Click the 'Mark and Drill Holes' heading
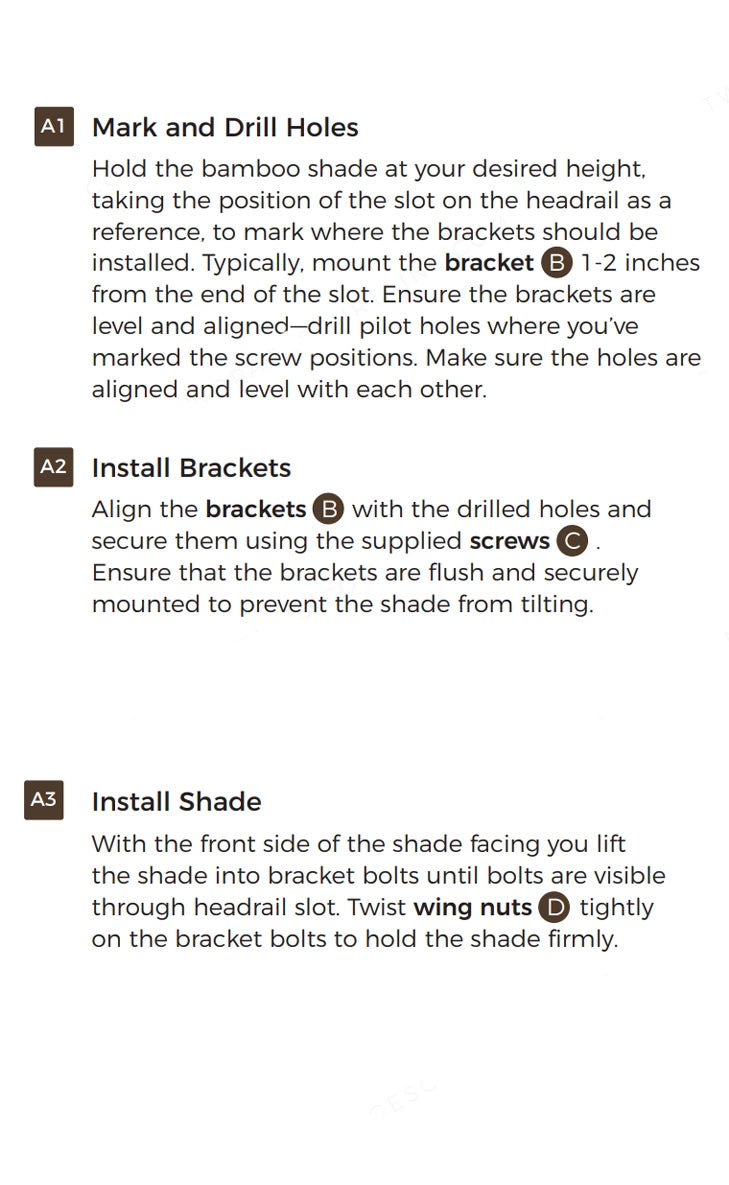Image resolution: width=729 pixels, height=1185 pixels. pos(225,127)
